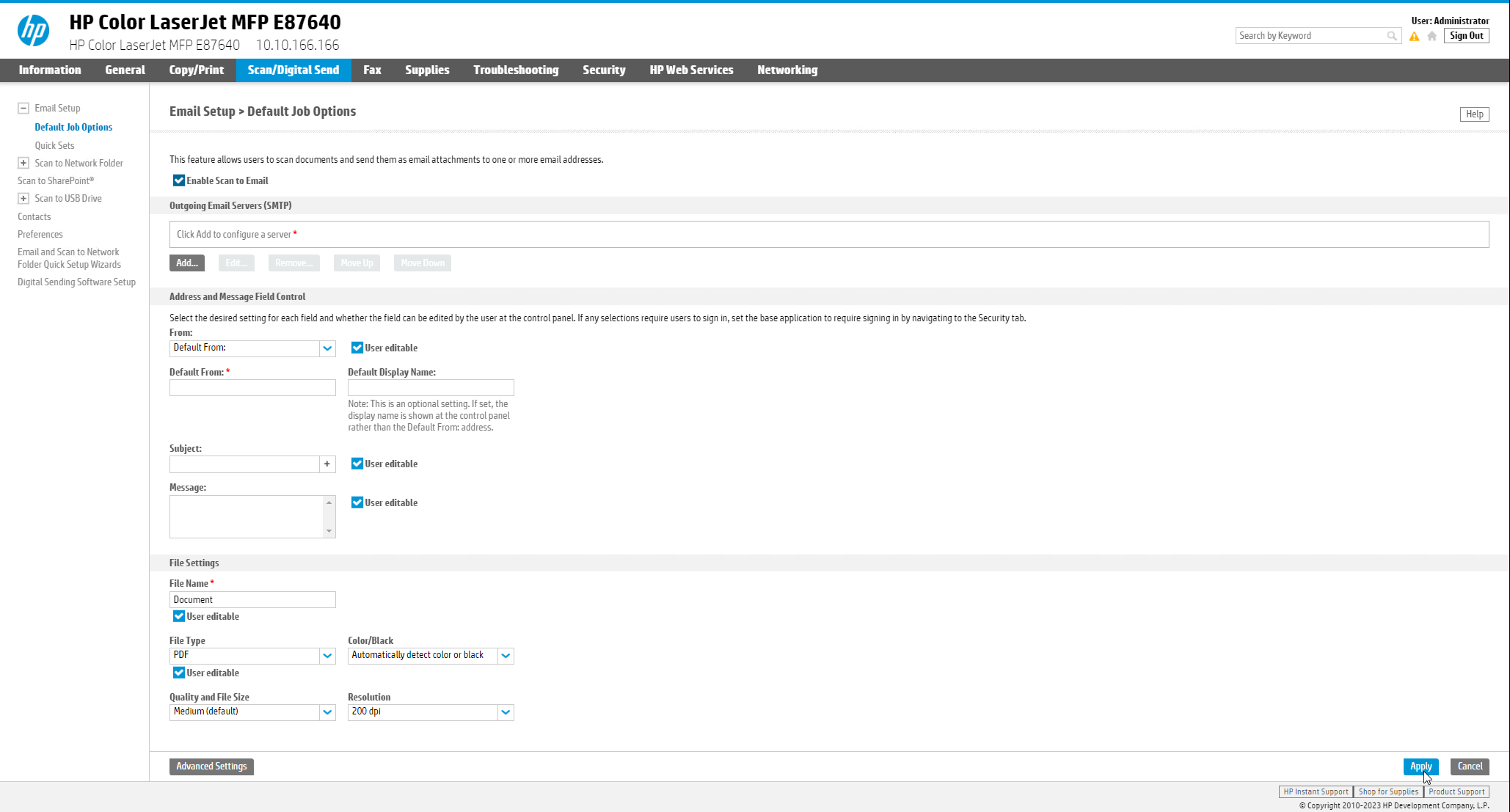Click the Search by Keyword field
The height and width of the screenshot is (812, 1510).
coord(1310,36)
